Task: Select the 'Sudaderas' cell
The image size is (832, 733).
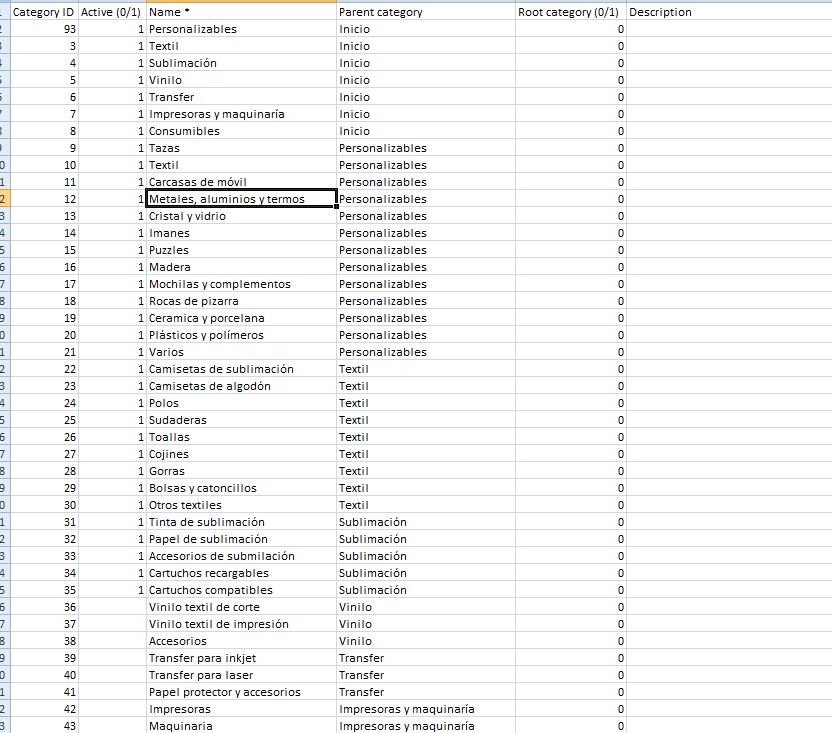Action: coord(241,419)
